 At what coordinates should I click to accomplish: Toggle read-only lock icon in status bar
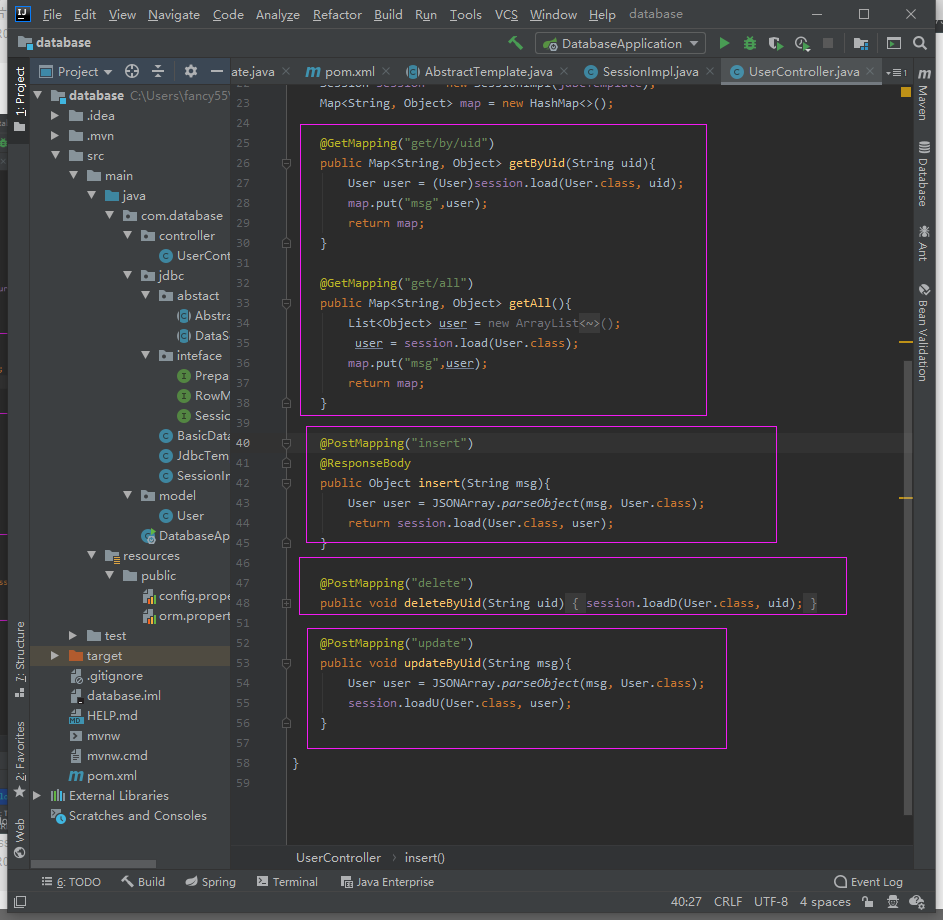point(867,901)
